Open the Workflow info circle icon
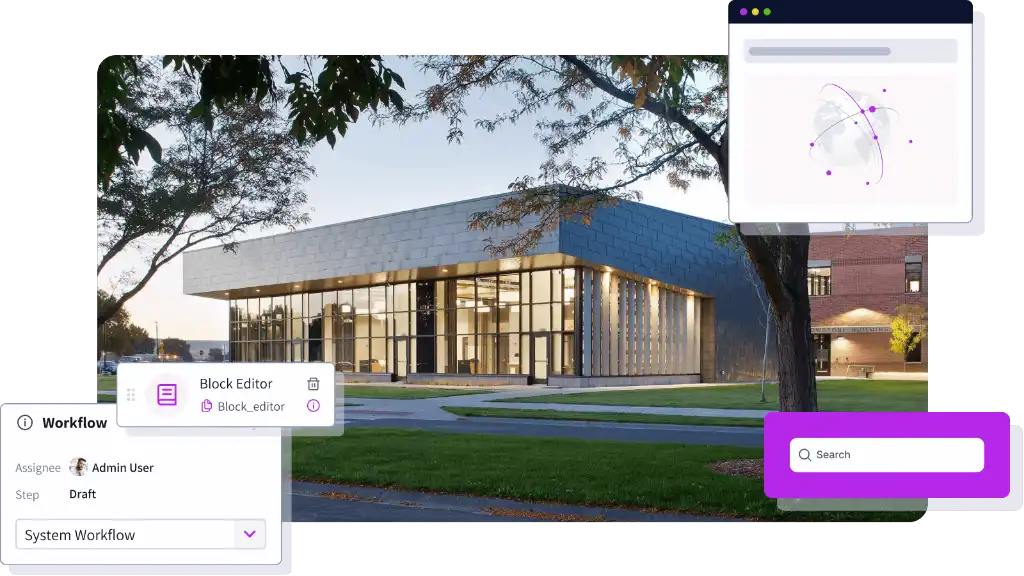1024x576 pixels. pyautogui.click(x=25, y=423)
